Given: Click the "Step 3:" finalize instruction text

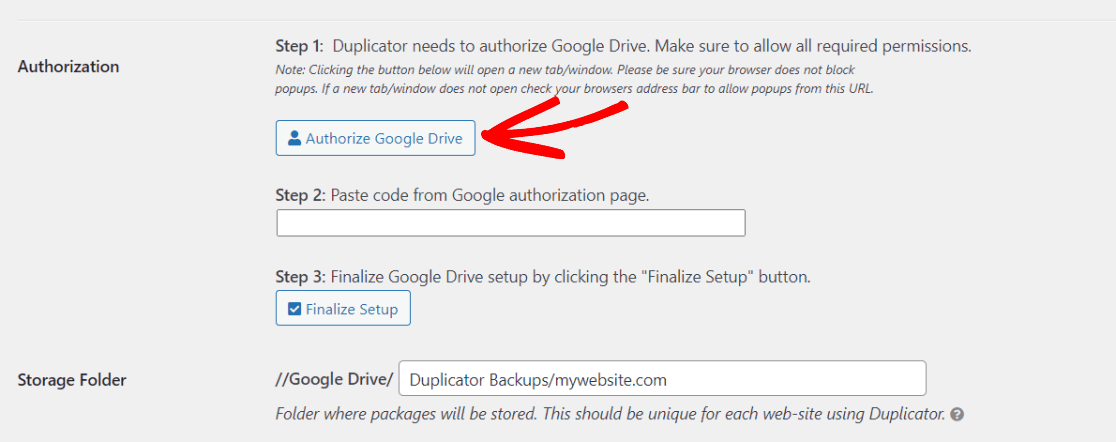Looking at the screenshot, I should [543, 278].
